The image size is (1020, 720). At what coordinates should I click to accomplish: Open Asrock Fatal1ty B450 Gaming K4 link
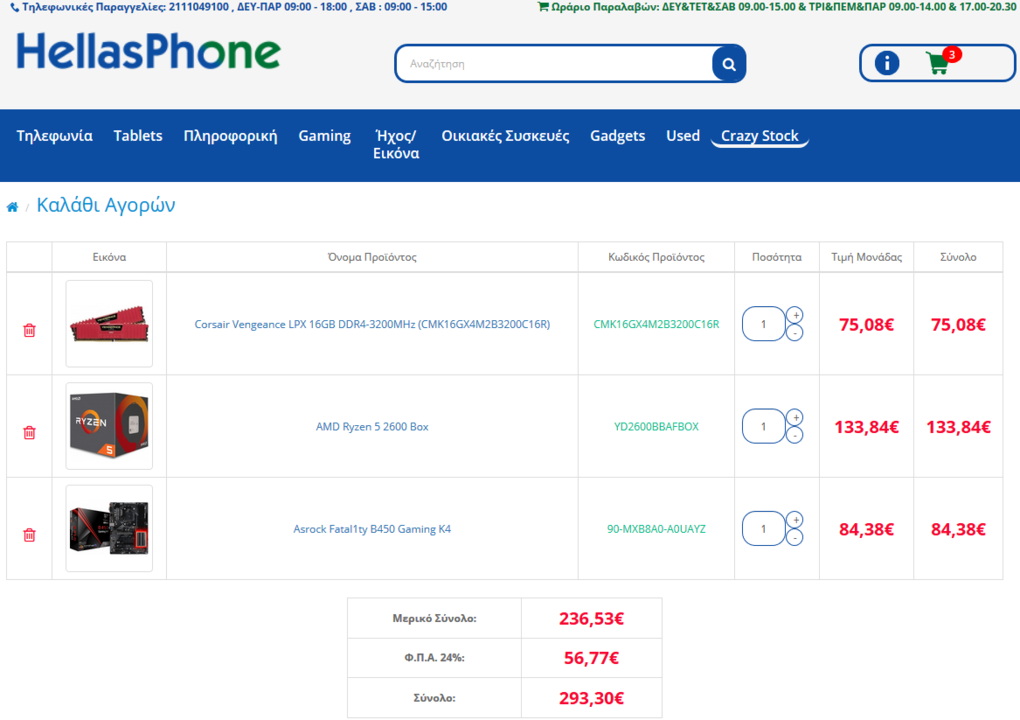(372, 529)
